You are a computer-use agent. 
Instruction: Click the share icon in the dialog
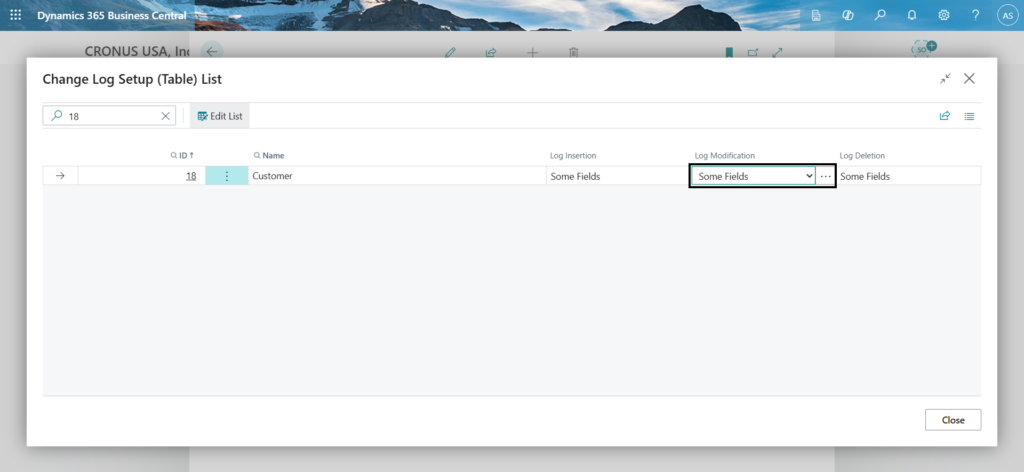(x=944, y=116)
